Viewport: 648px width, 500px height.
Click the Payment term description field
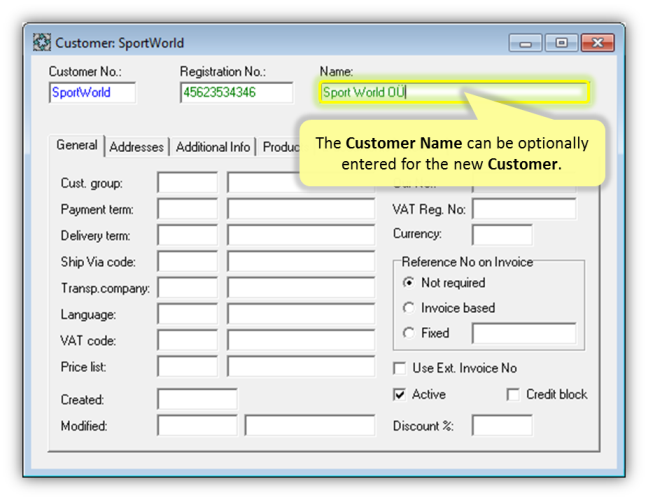pos(301,209)
